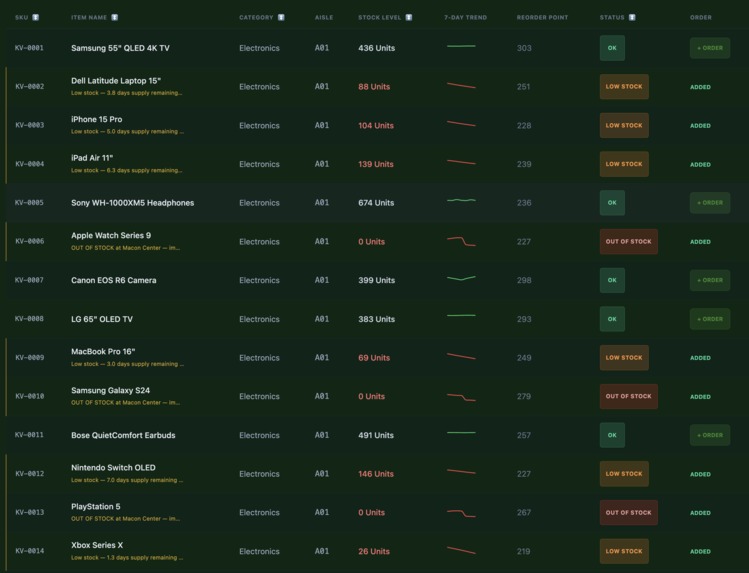Click OUT OF STOCK badge for PlayStation 5
This screenshot has height=573, width=749.
tap(629, 512)
